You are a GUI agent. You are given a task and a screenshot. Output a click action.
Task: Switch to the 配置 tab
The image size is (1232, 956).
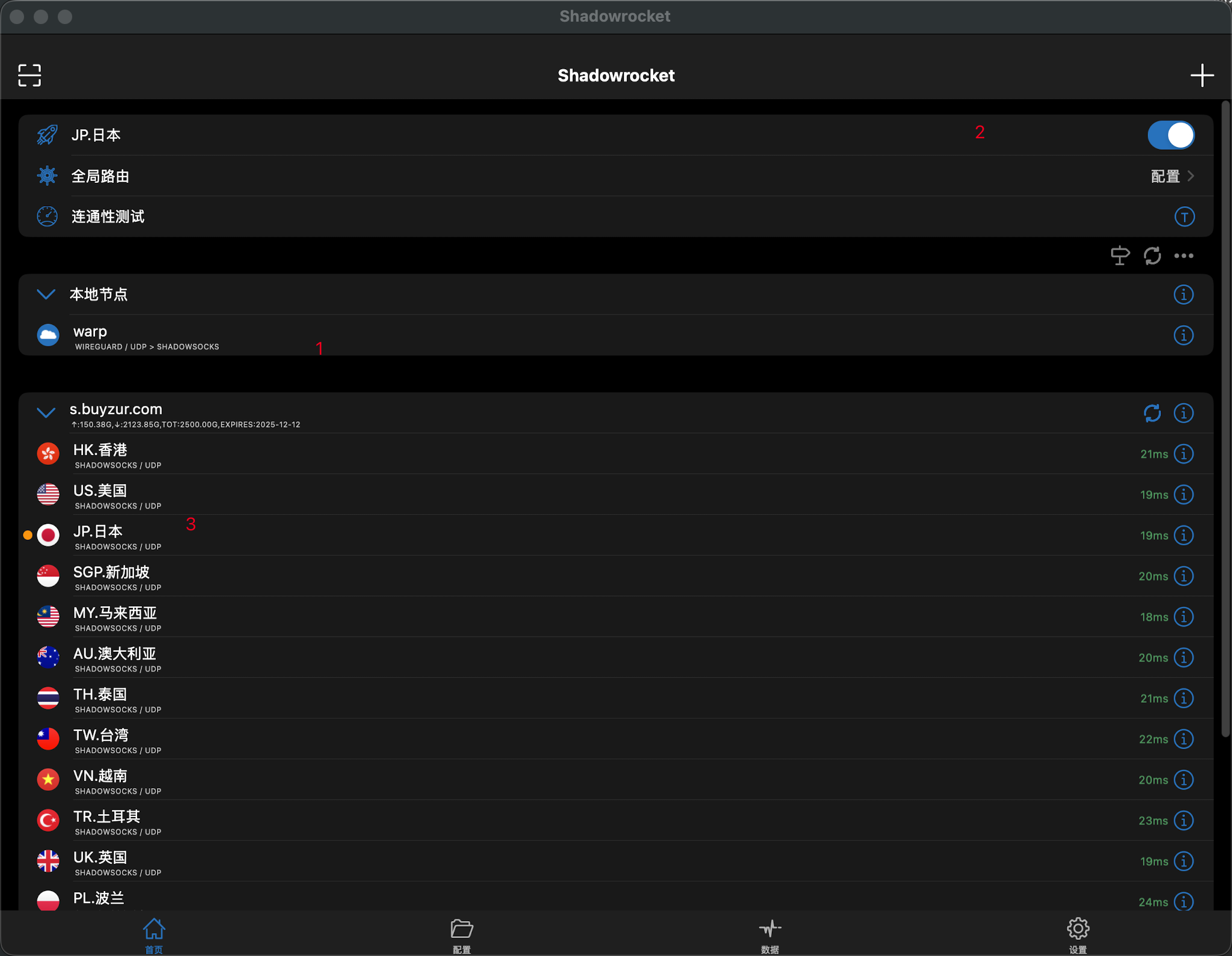pos(461,935)
